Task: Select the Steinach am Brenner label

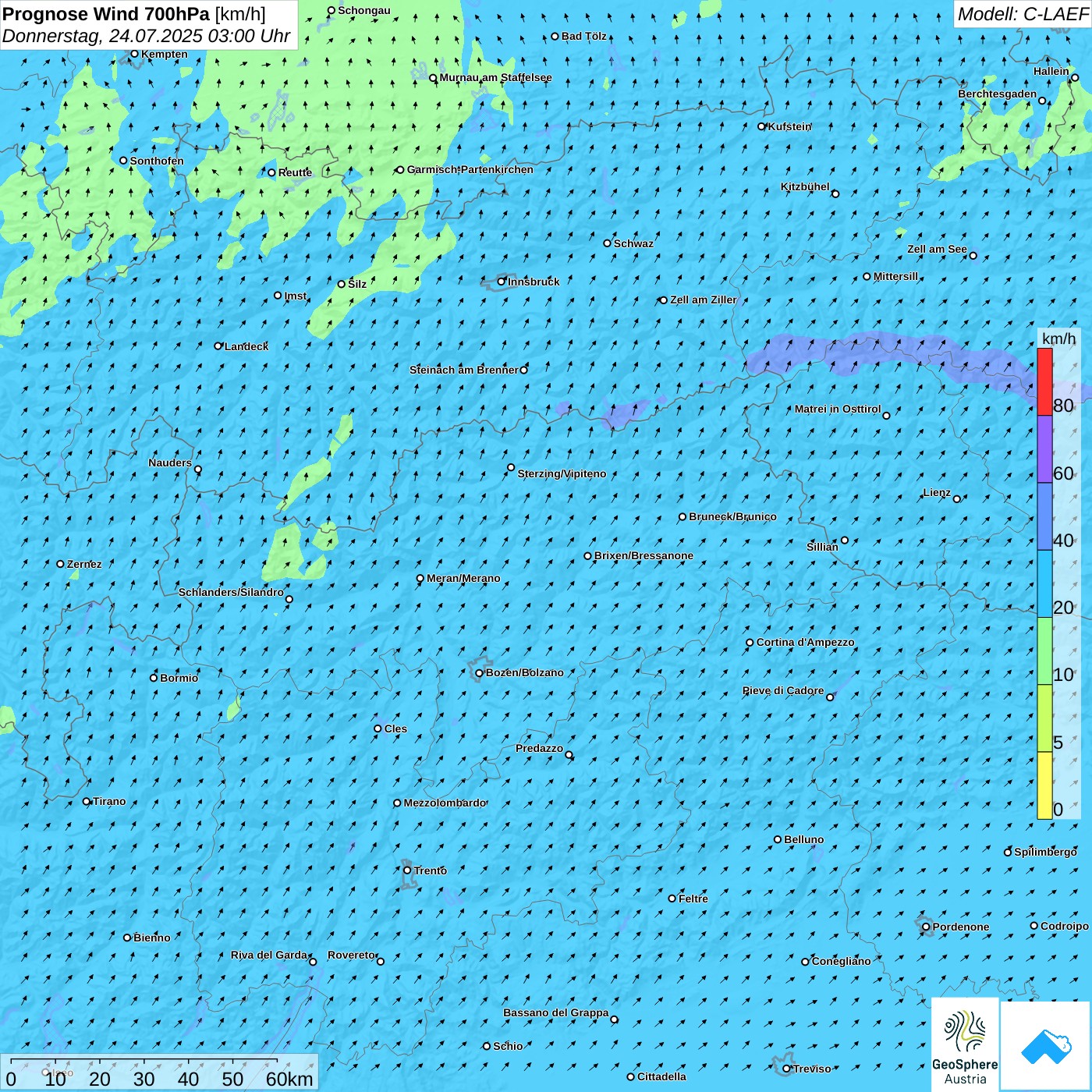Action: [464, 370]
